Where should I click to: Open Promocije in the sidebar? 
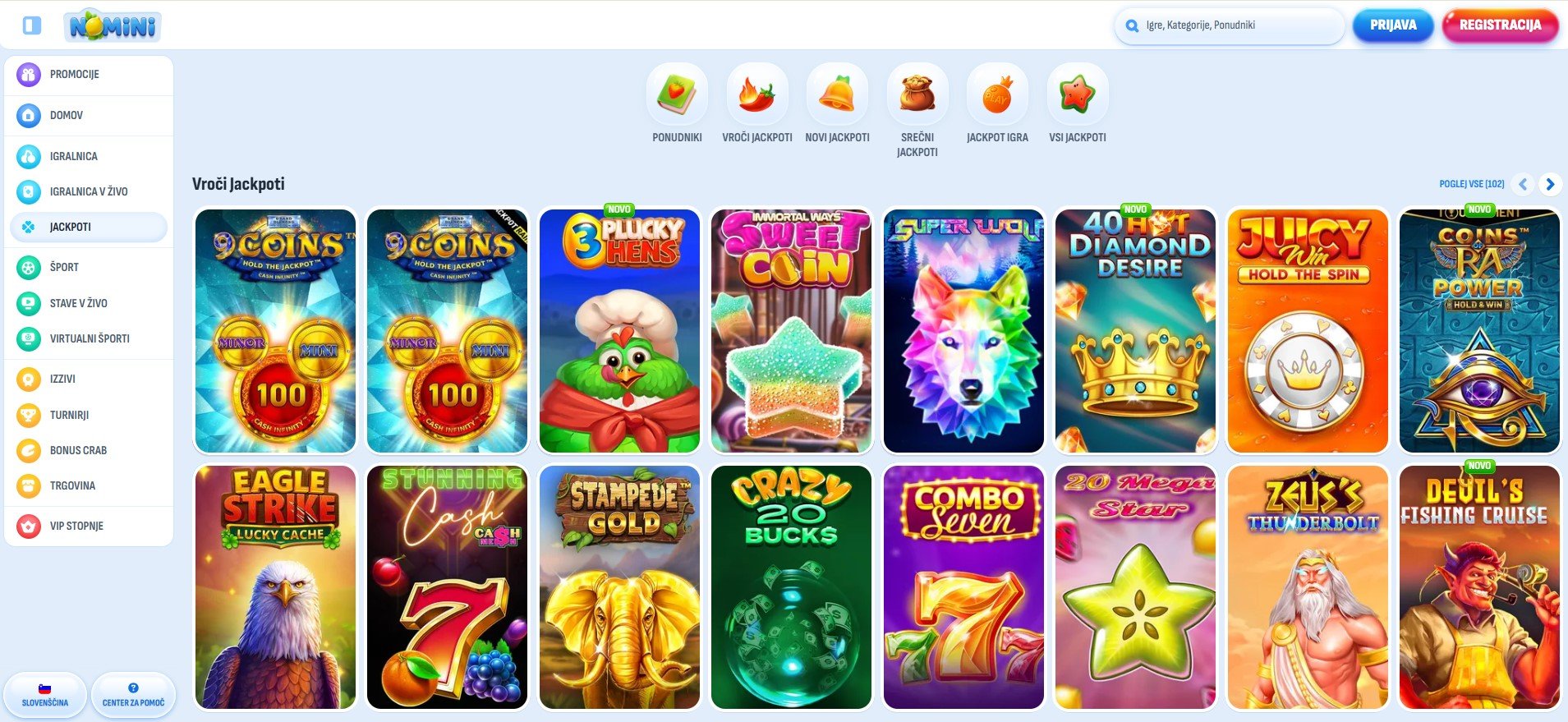coord(89,74)
